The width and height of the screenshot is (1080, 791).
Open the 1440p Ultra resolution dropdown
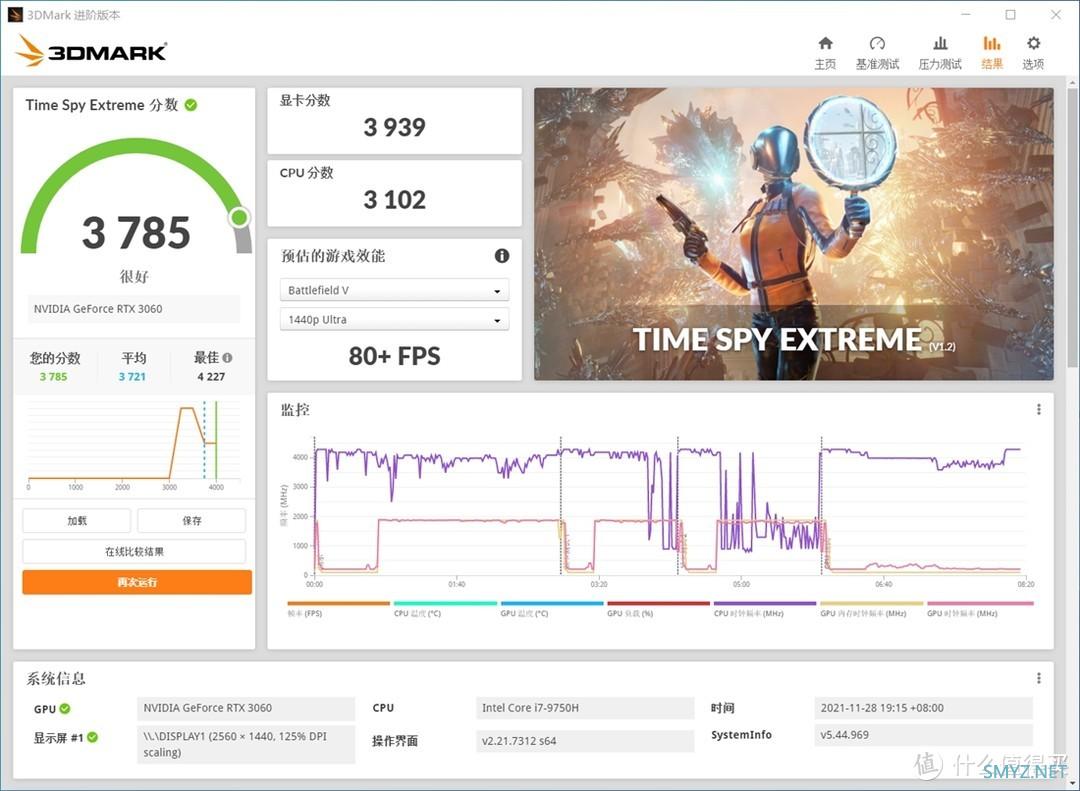[x=394, y=320]
